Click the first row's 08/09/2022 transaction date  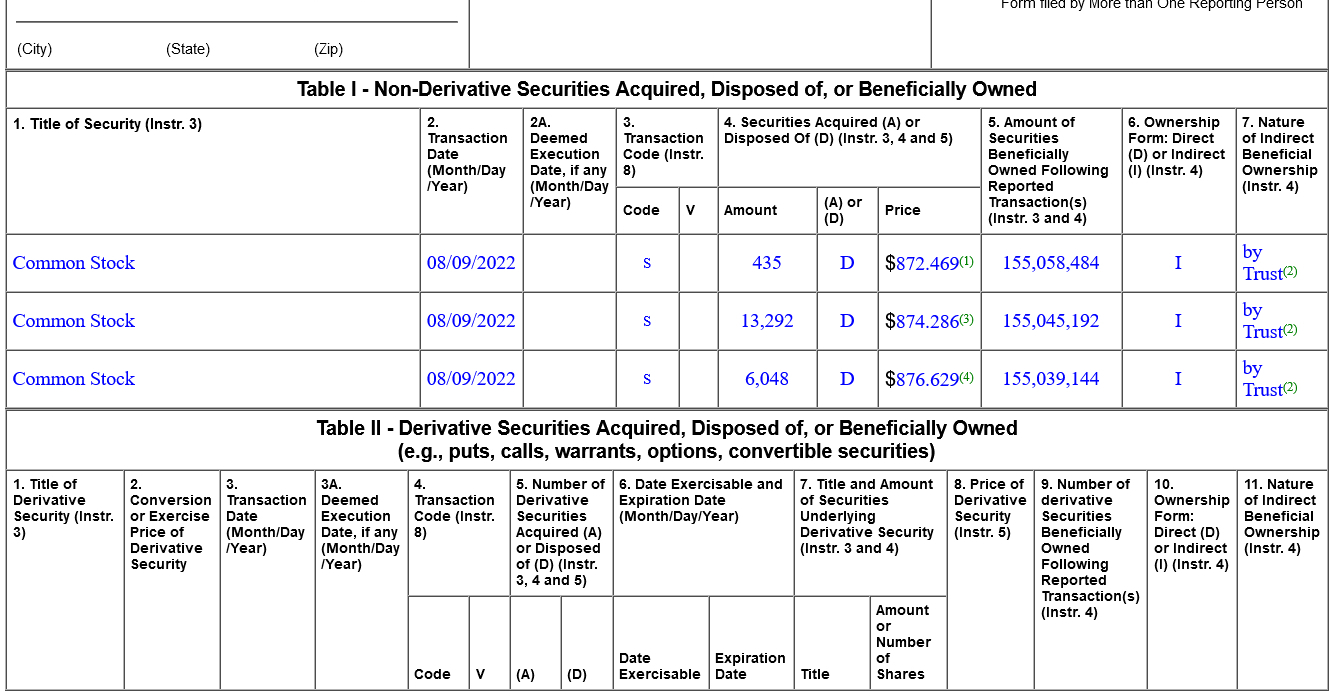pyautogui.click(x=471, y=263)
